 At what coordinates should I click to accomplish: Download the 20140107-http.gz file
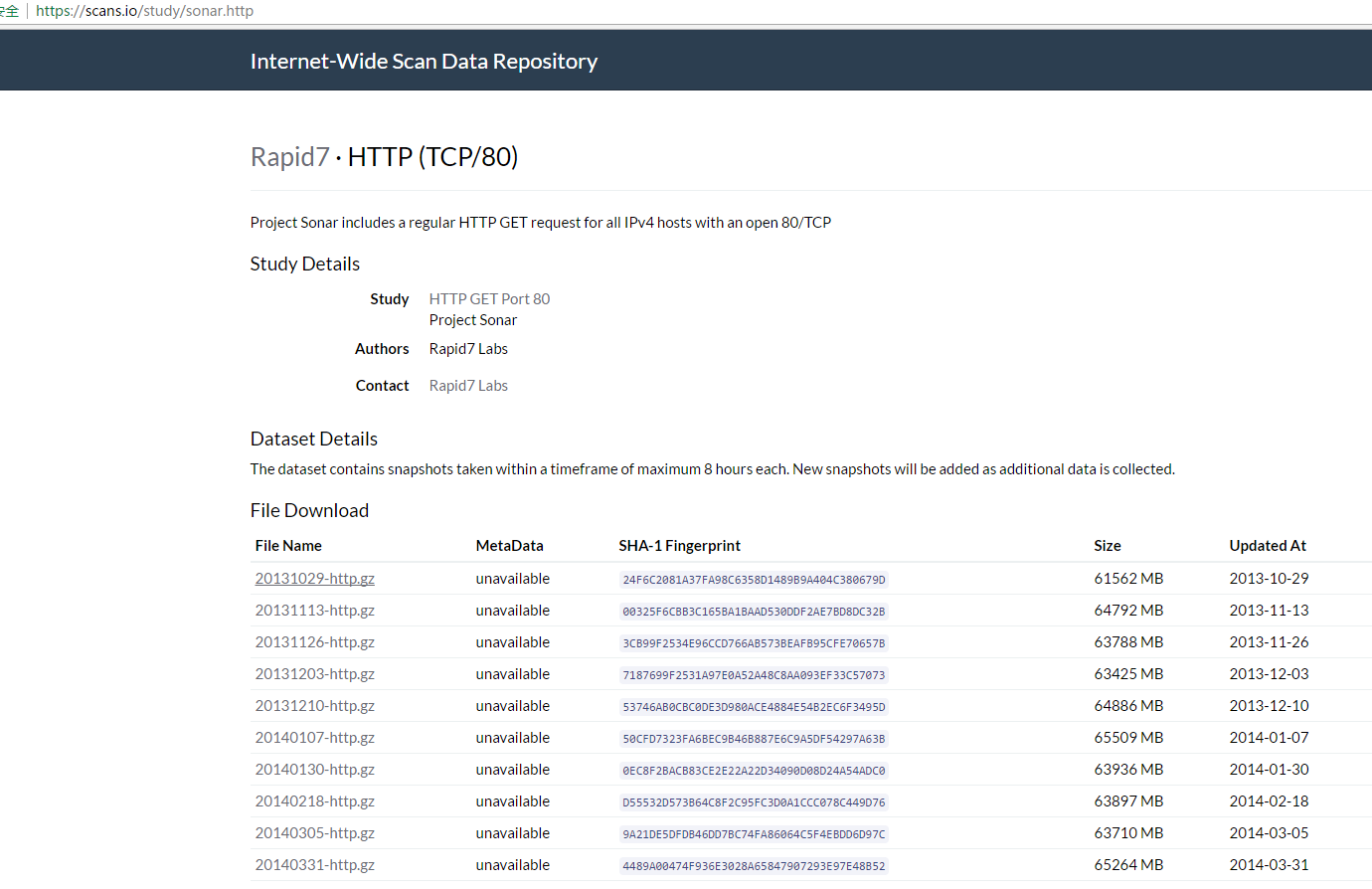coord(314,737)
